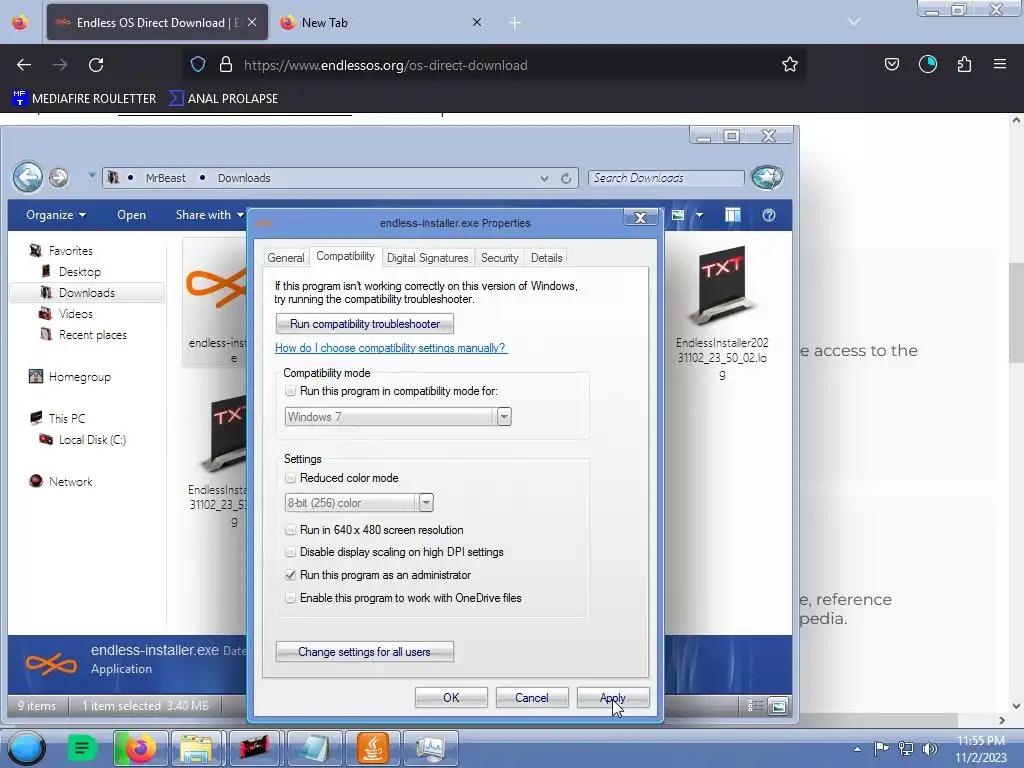
Task: Click Open in Explorer toolbar
Action: click(131, 215)
